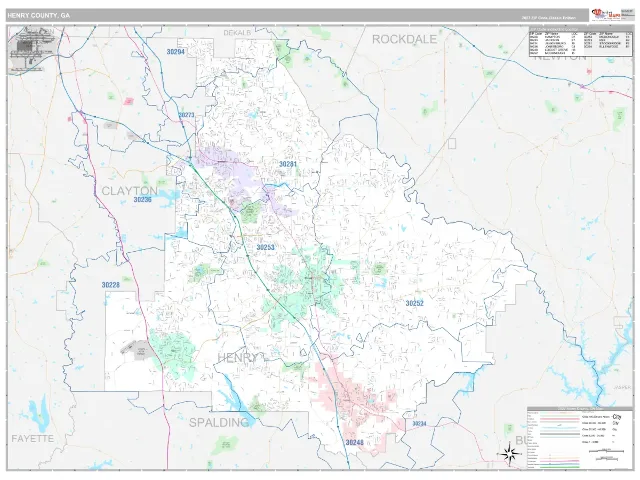Click ZIP code 30248 label
The width and height of the screenshot is (640, 480).
[354, 442]
